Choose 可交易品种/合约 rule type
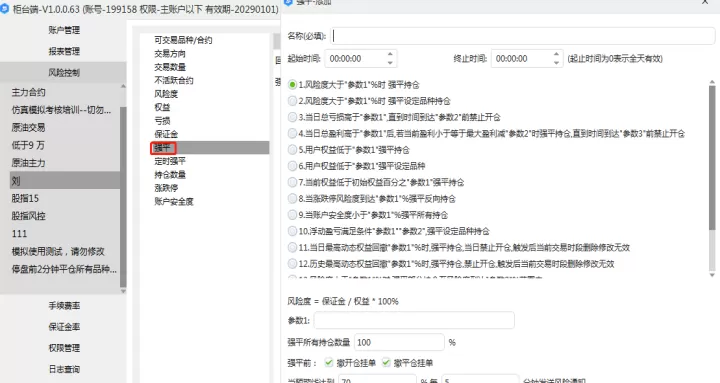The height and width of the screenshot is (383, 720). point(183,40)
